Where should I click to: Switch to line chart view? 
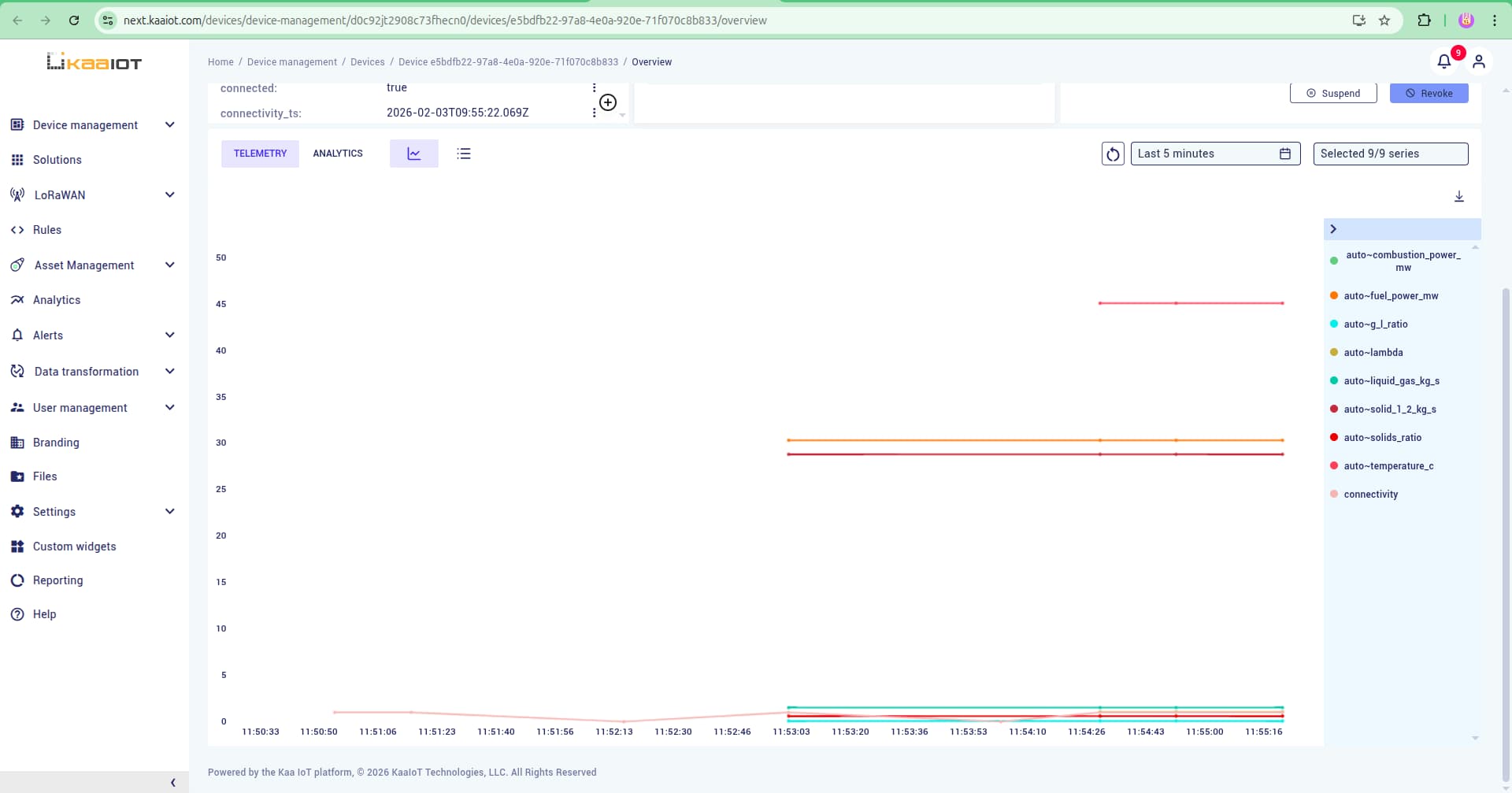coord(413,154)
